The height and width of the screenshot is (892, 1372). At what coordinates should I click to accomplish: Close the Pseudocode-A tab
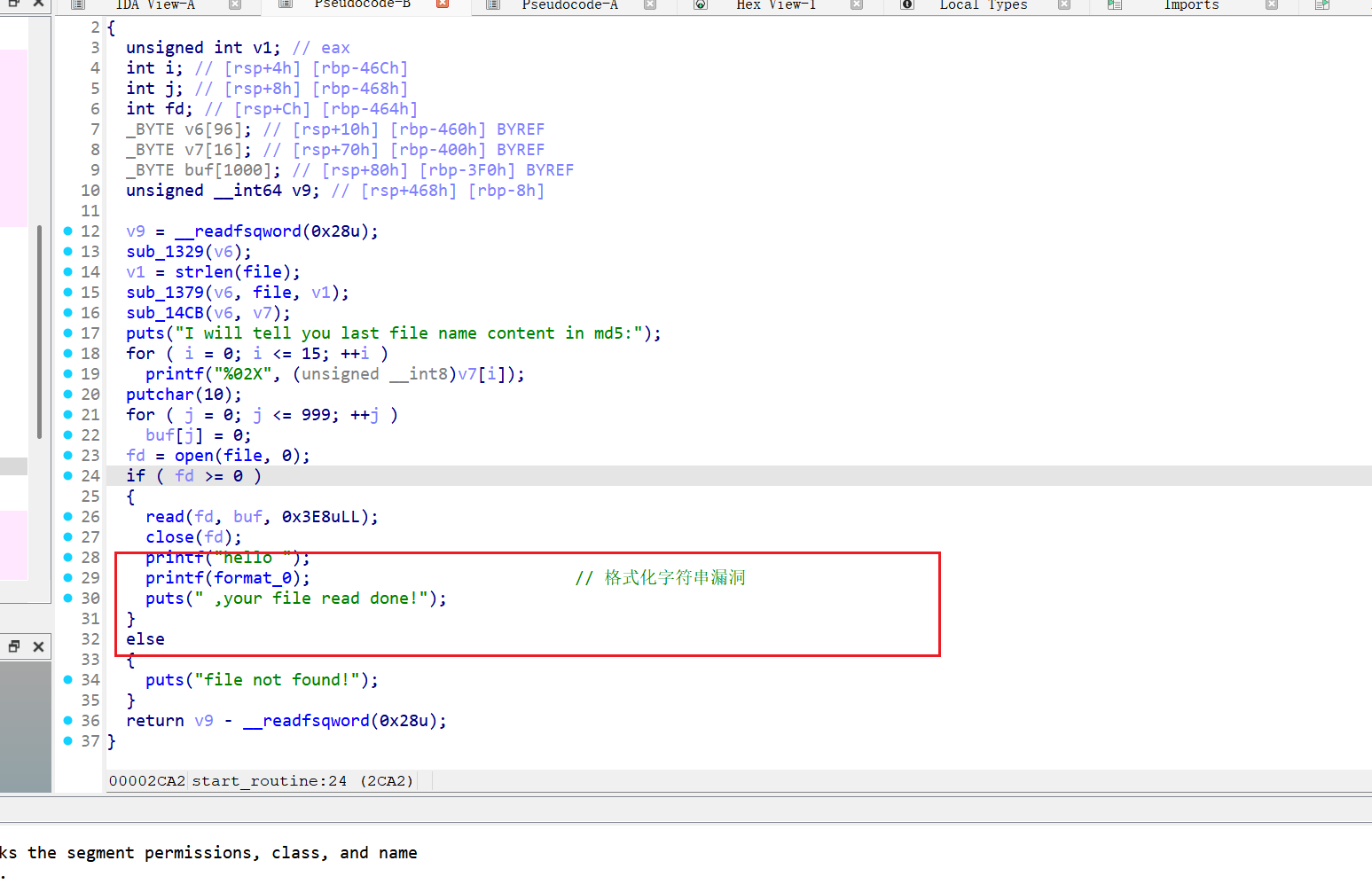point(650,4)
